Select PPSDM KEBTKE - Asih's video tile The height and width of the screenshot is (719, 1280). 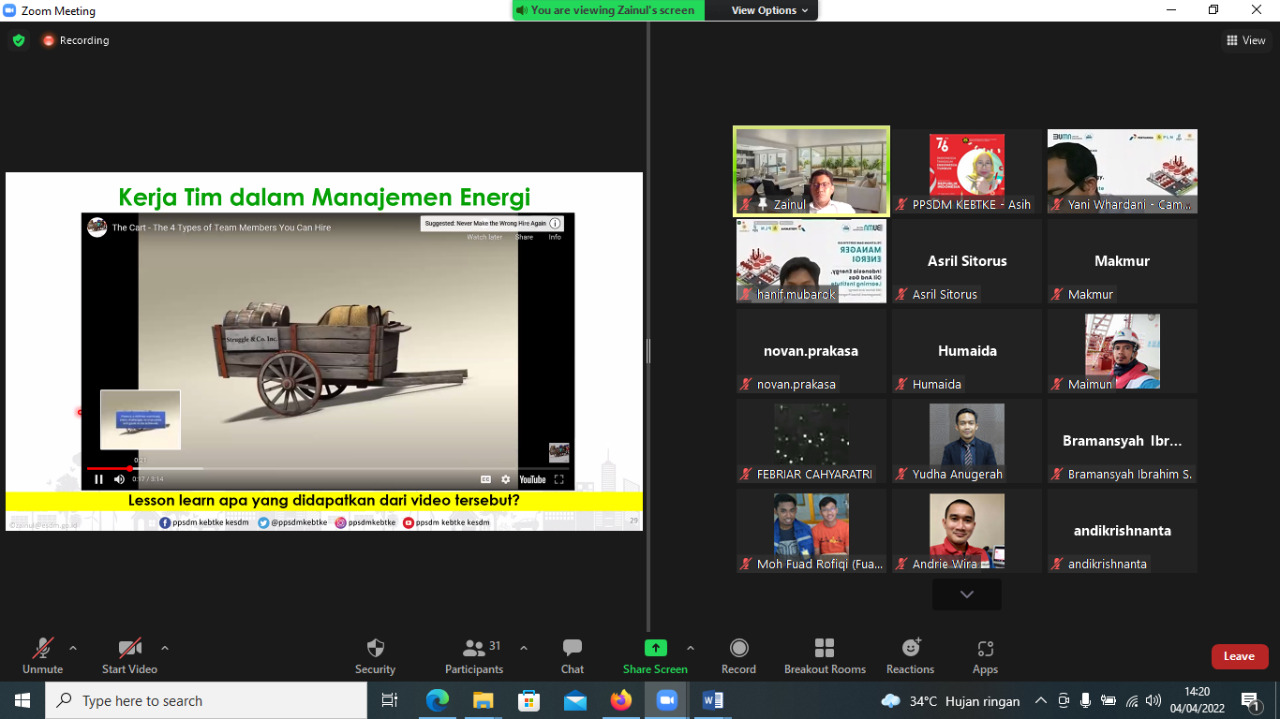point(967,171)
